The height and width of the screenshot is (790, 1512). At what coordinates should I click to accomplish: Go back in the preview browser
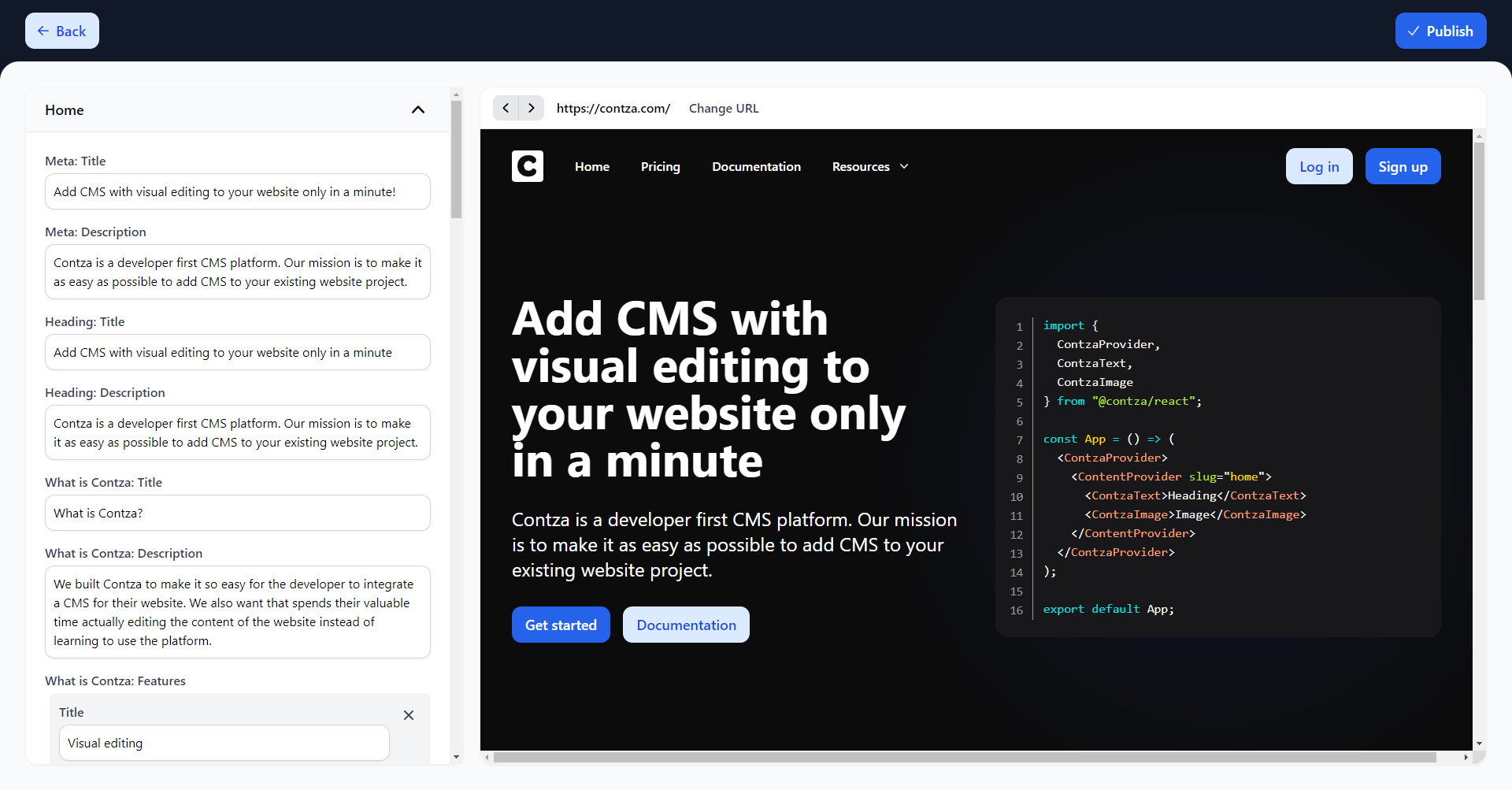point(506,108)
